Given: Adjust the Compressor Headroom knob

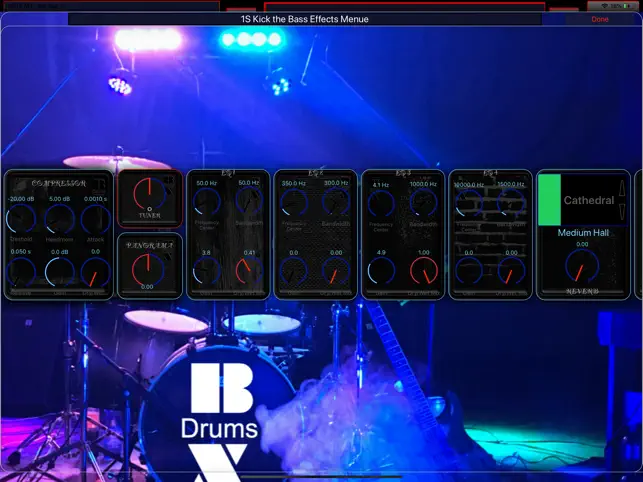Looking at the screenshot, I should point(59,219).
